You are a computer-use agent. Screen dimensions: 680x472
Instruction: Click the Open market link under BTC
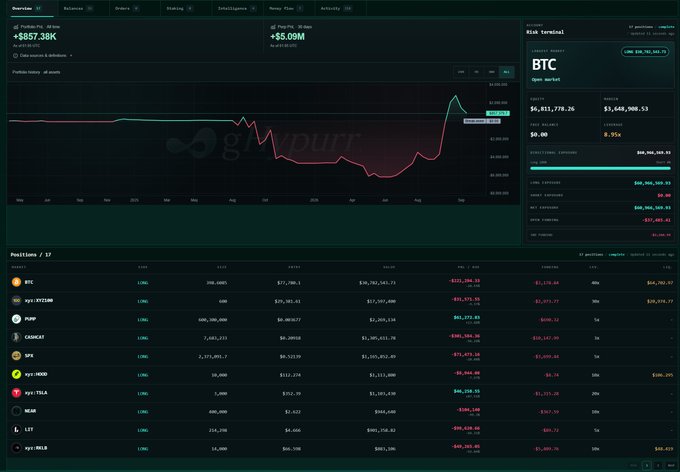[546, 80]
